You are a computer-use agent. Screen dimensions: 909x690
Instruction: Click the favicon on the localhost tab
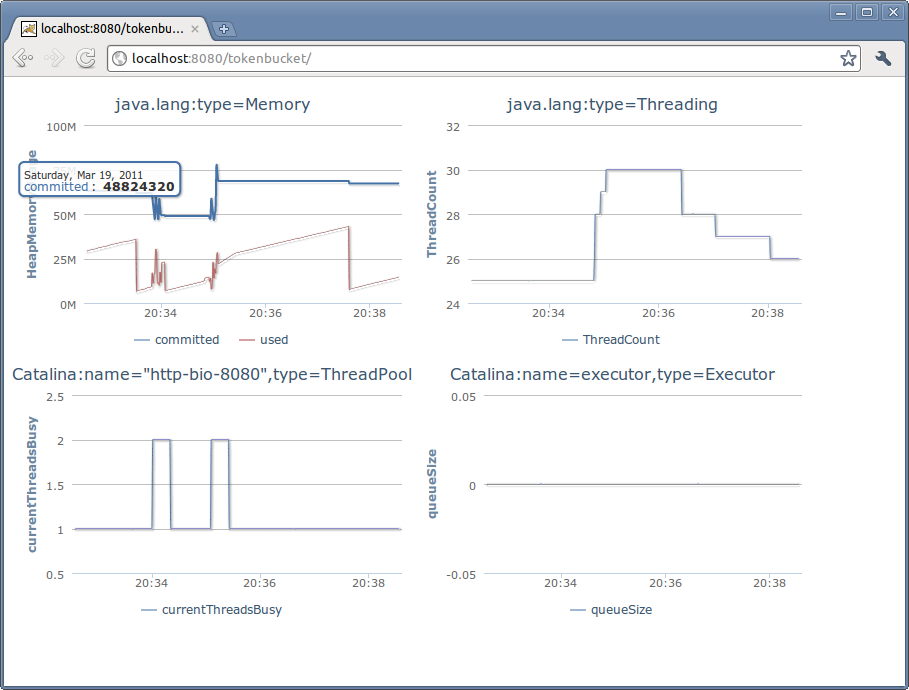point(28,28)
